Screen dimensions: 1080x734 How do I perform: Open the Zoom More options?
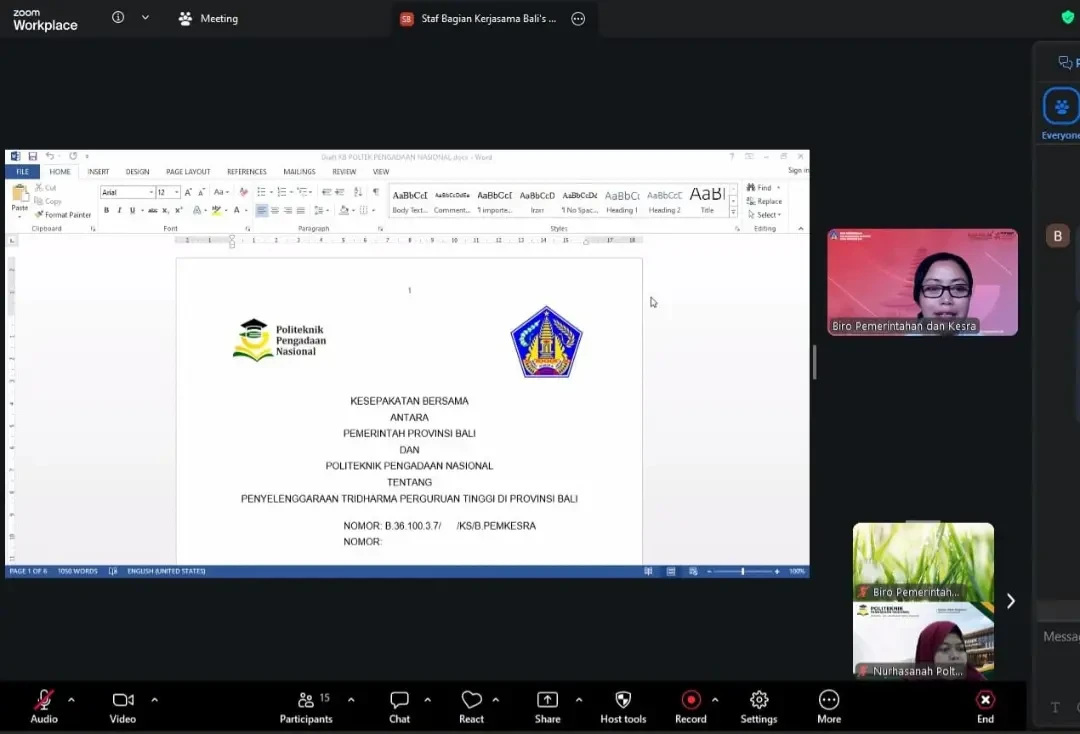[829, 706]
